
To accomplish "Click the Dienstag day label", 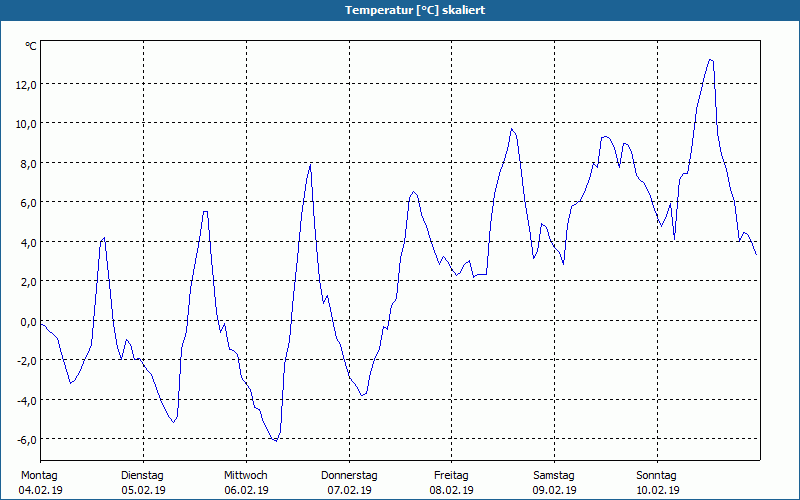I will 142,476.
